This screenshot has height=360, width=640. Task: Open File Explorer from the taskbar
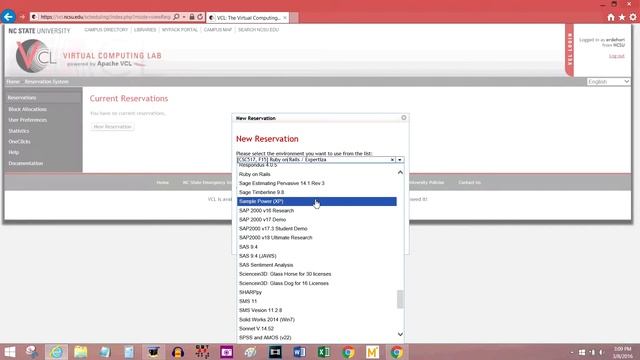[80, 352]
